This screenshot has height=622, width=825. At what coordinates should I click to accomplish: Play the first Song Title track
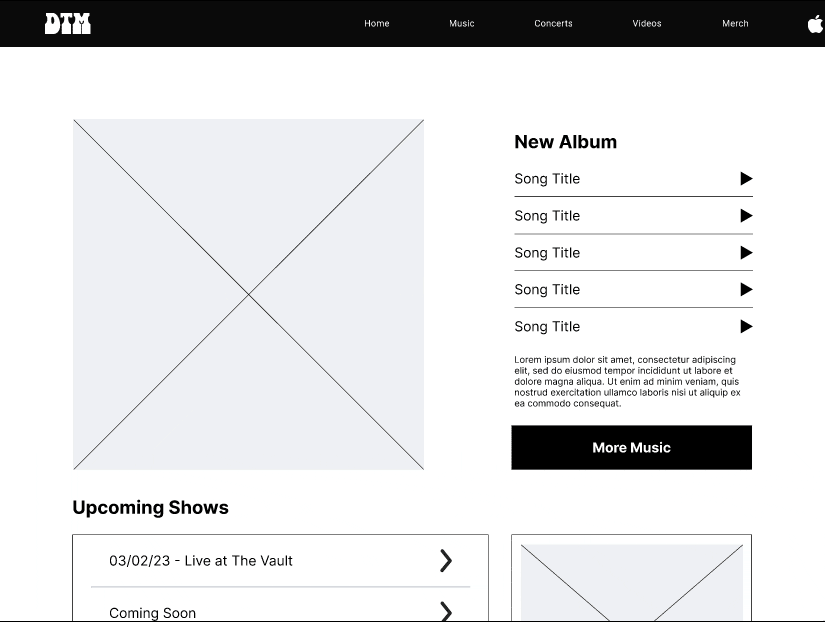pos(746,179)
